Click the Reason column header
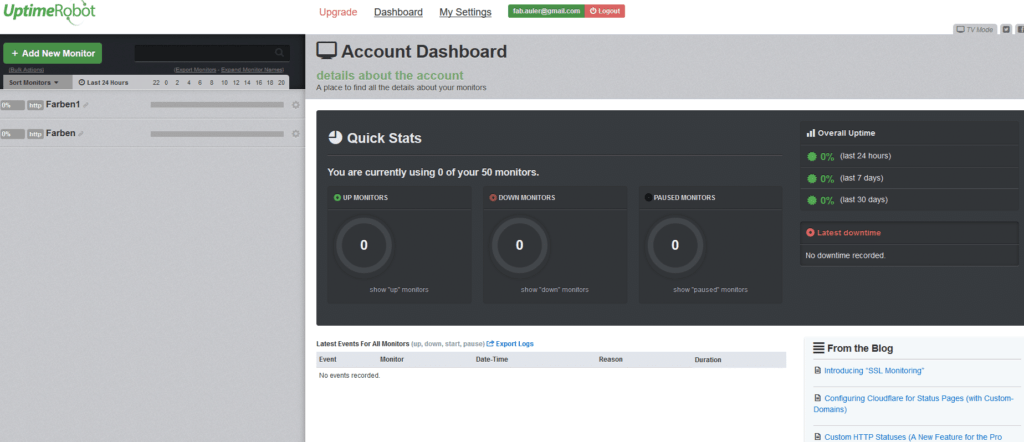The image size is (1024, 442). [x=611, y=359]
